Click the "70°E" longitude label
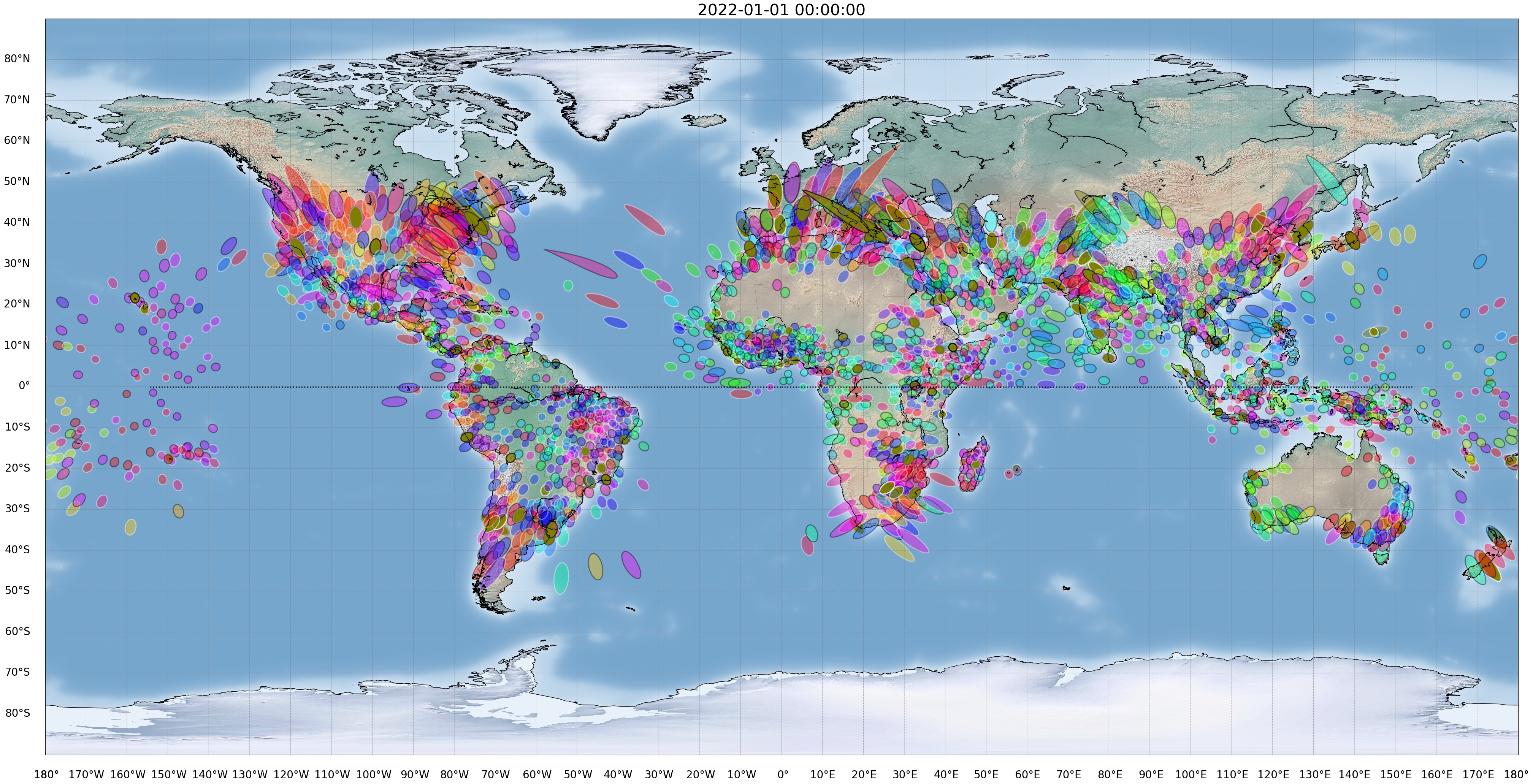 [x=1069, y=774]
